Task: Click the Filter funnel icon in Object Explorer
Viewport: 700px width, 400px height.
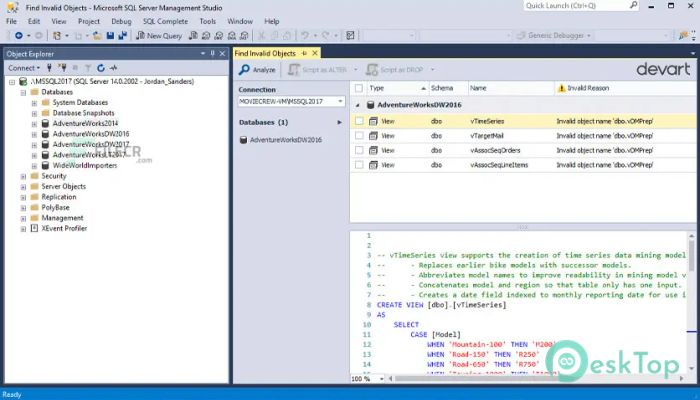Action: pyautogui.click(x=88, y=68)
